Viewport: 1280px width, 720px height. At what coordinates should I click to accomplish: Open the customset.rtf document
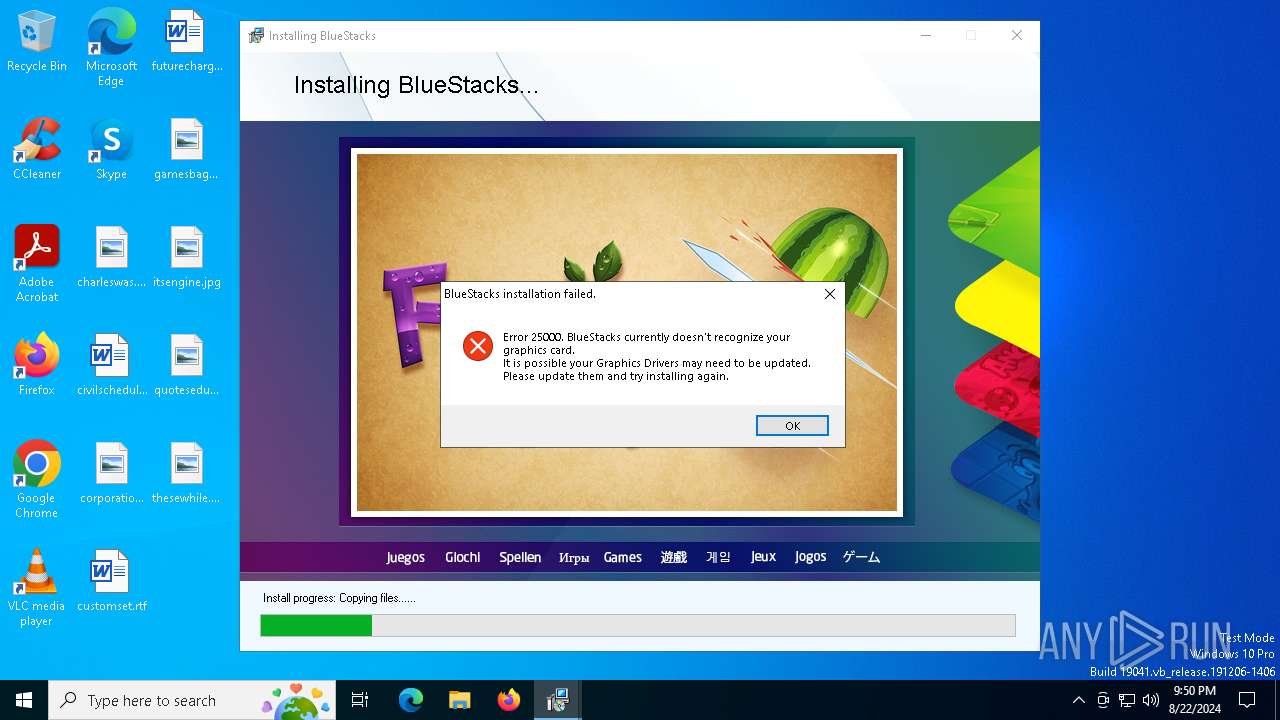coord(111,582)
